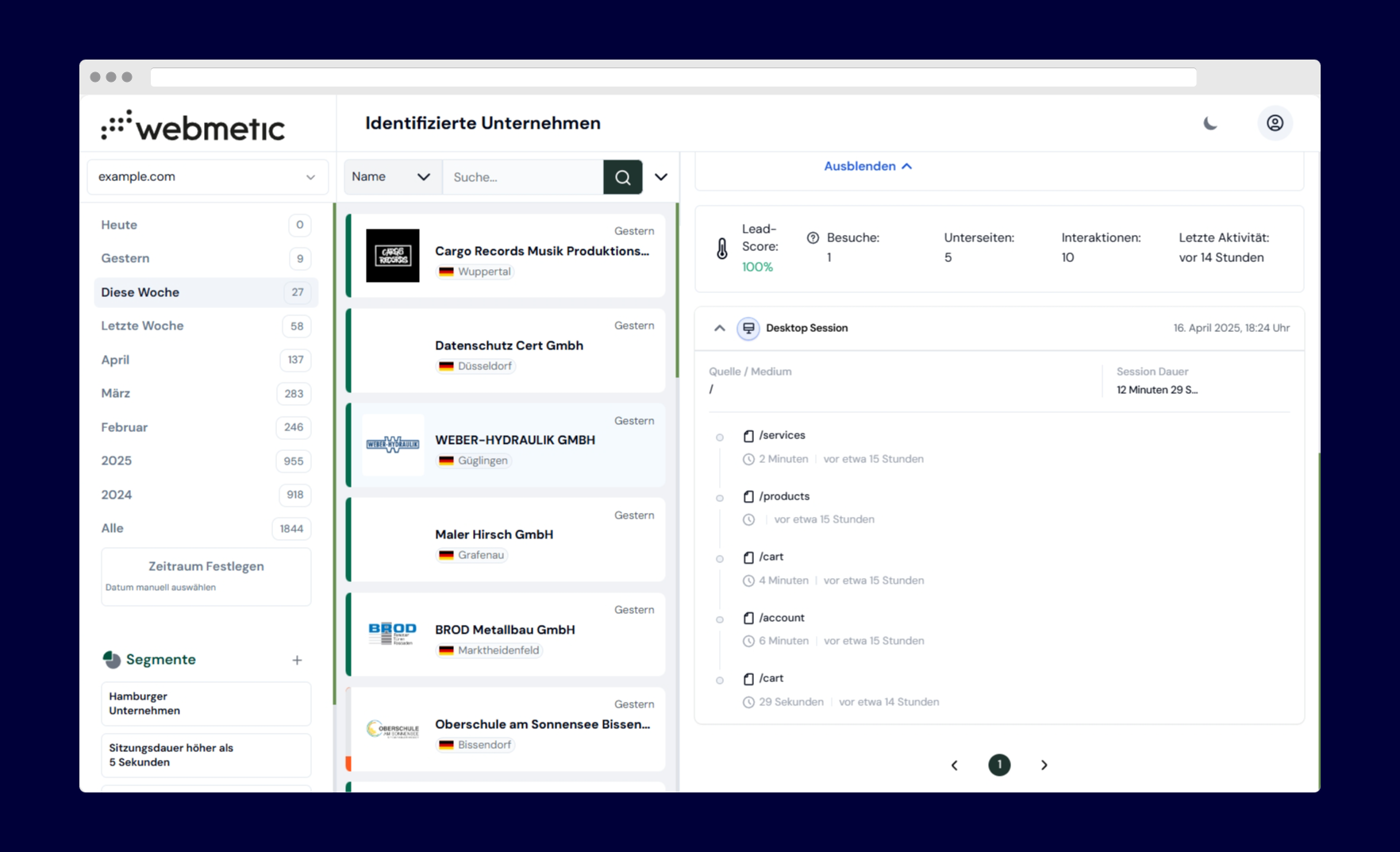Click the Zeitraum Festlegen button

206,576
